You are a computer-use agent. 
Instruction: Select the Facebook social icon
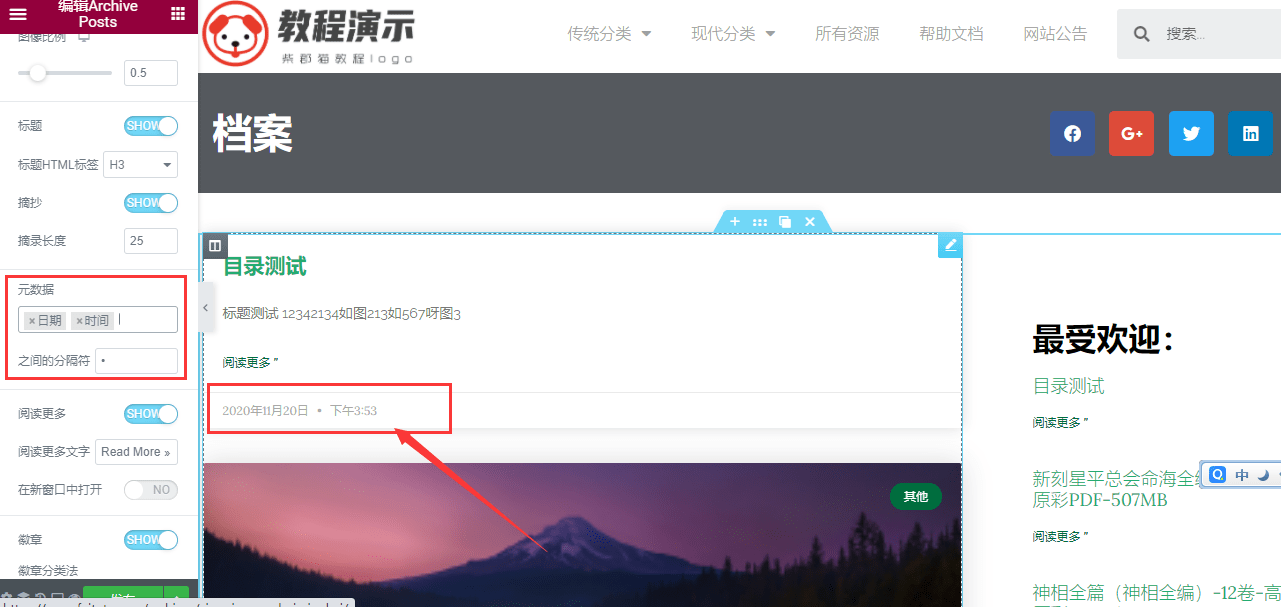[1072, 133]
